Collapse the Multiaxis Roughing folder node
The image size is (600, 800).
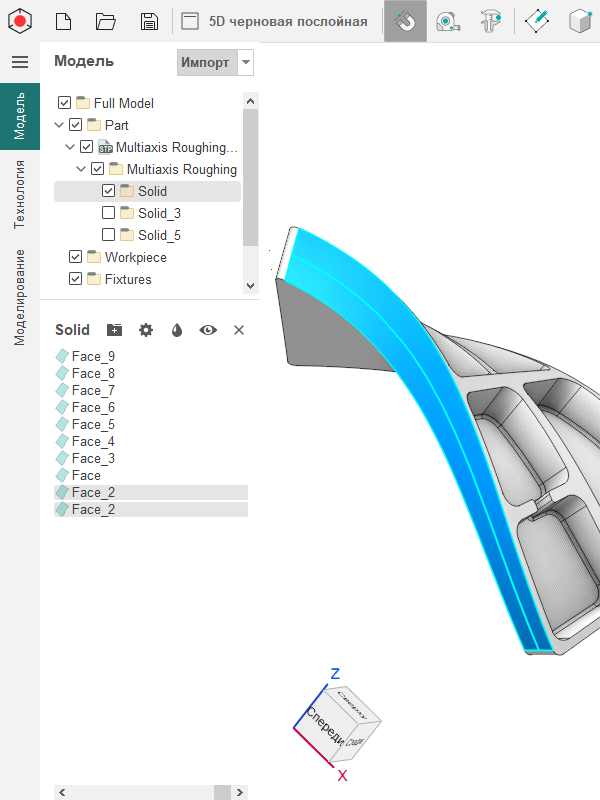tap(81, 169)
